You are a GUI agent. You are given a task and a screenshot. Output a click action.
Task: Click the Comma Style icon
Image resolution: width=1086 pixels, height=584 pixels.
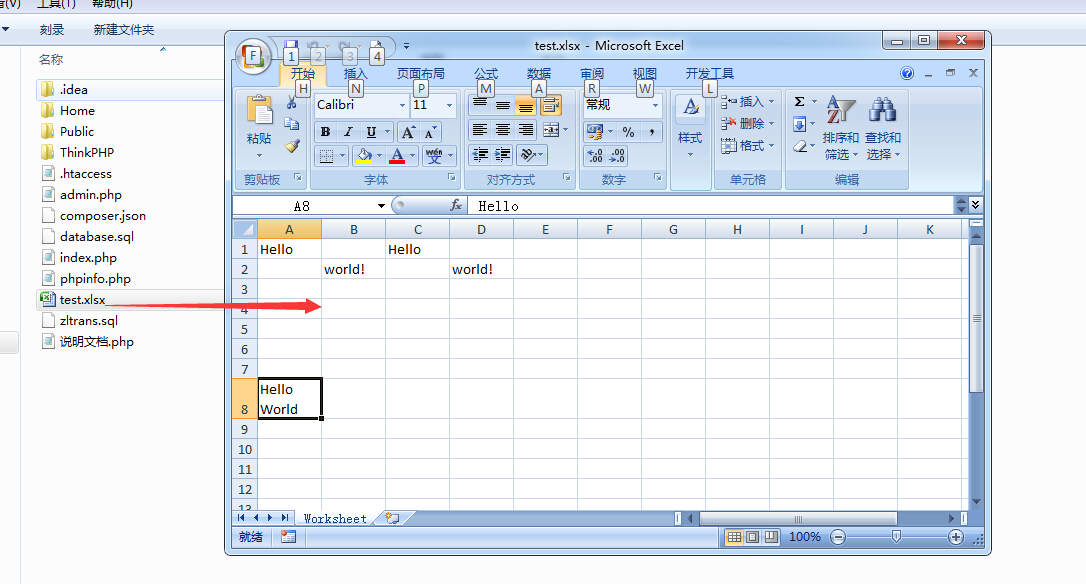click(x=652, y=132)
